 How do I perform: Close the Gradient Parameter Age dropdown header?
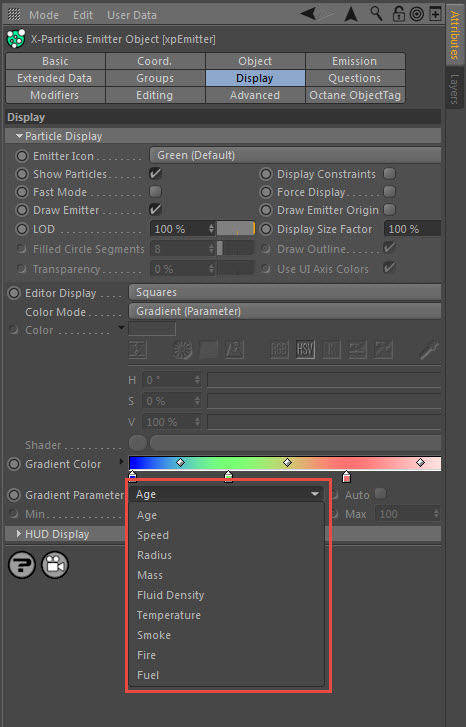tap(226, 494)
